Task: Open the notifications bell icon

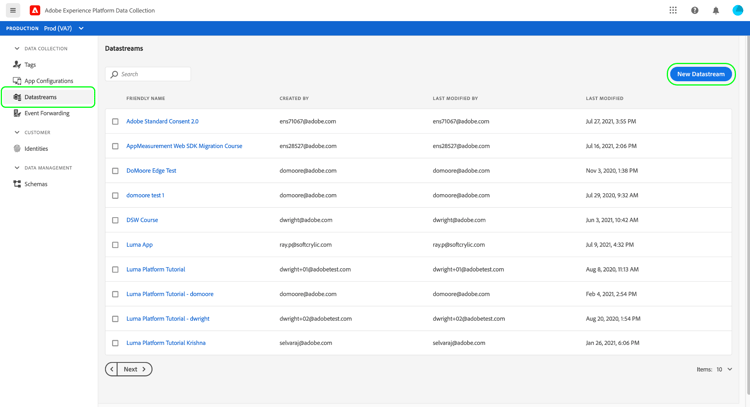Action: [716, 10]
